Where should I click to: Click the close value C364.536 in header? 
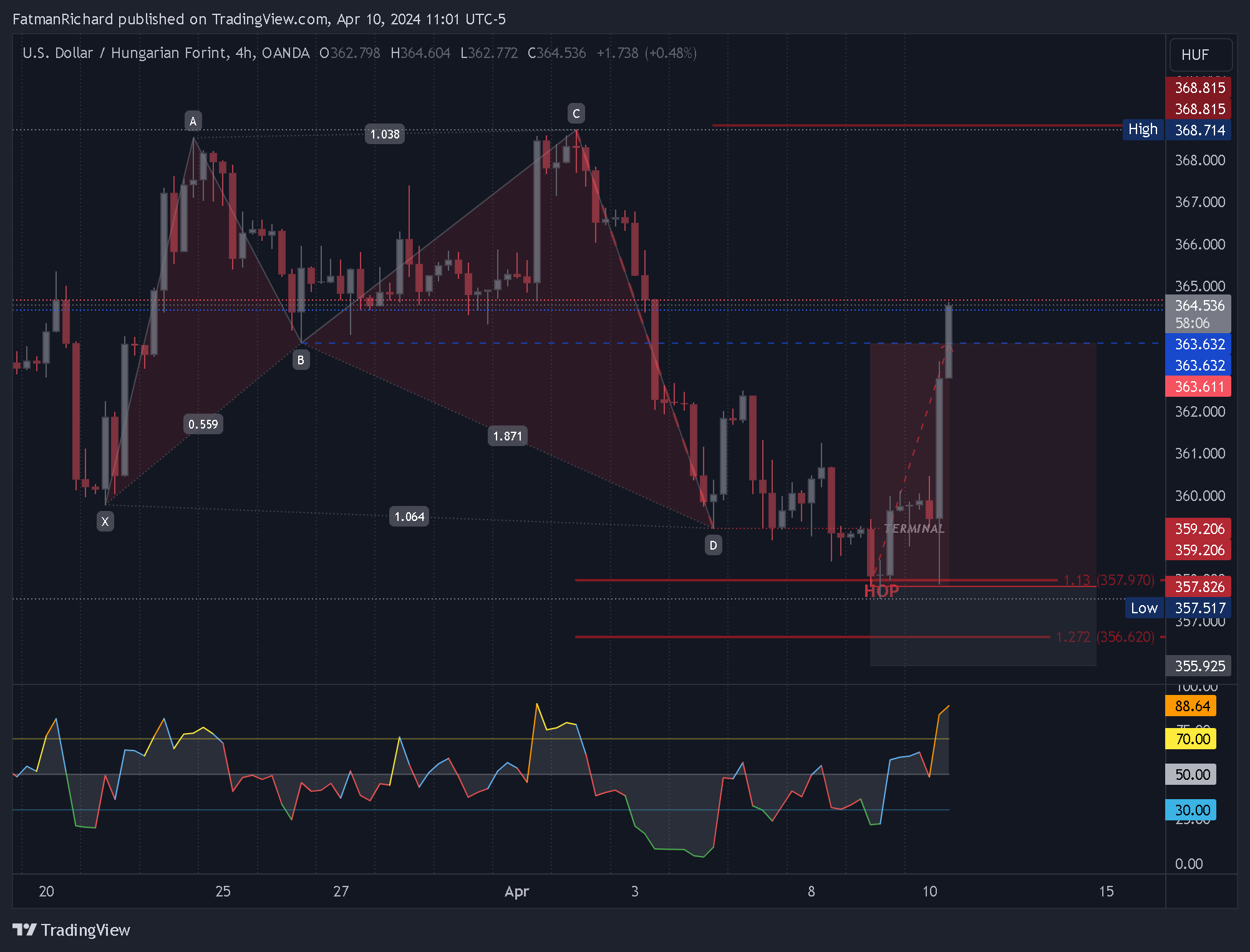click(557, 53)
